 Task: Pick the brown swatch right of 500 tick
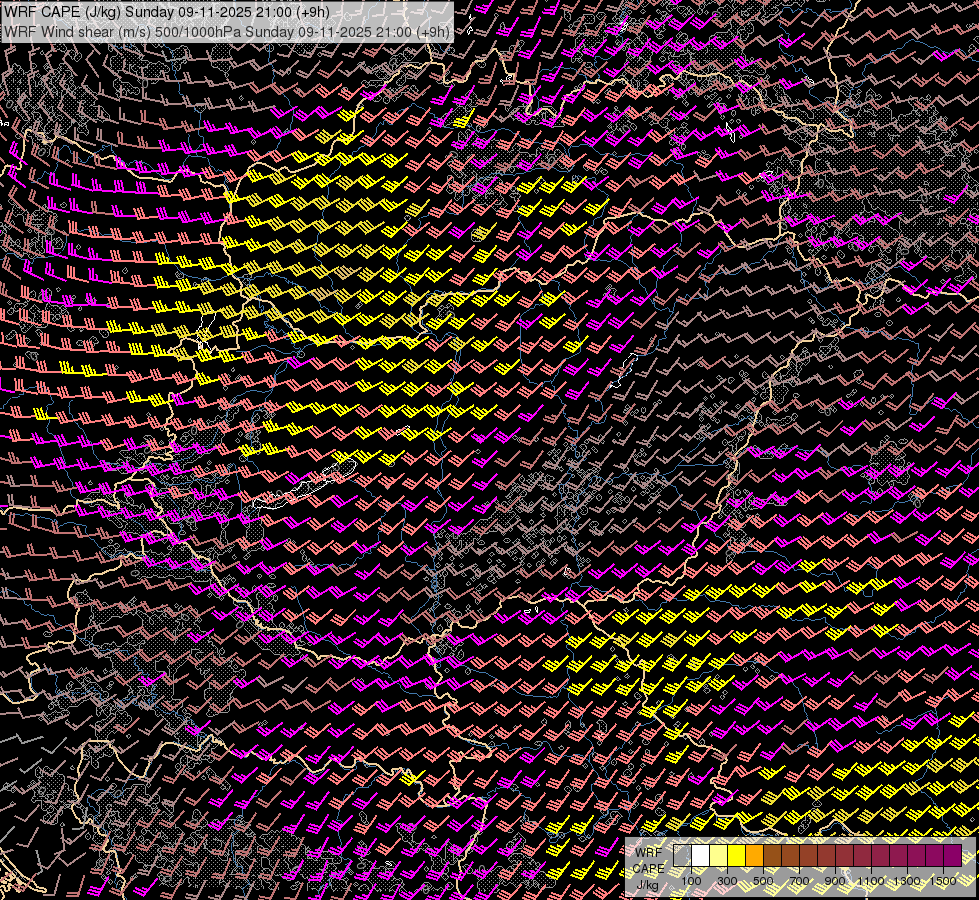tap(772, 855)
